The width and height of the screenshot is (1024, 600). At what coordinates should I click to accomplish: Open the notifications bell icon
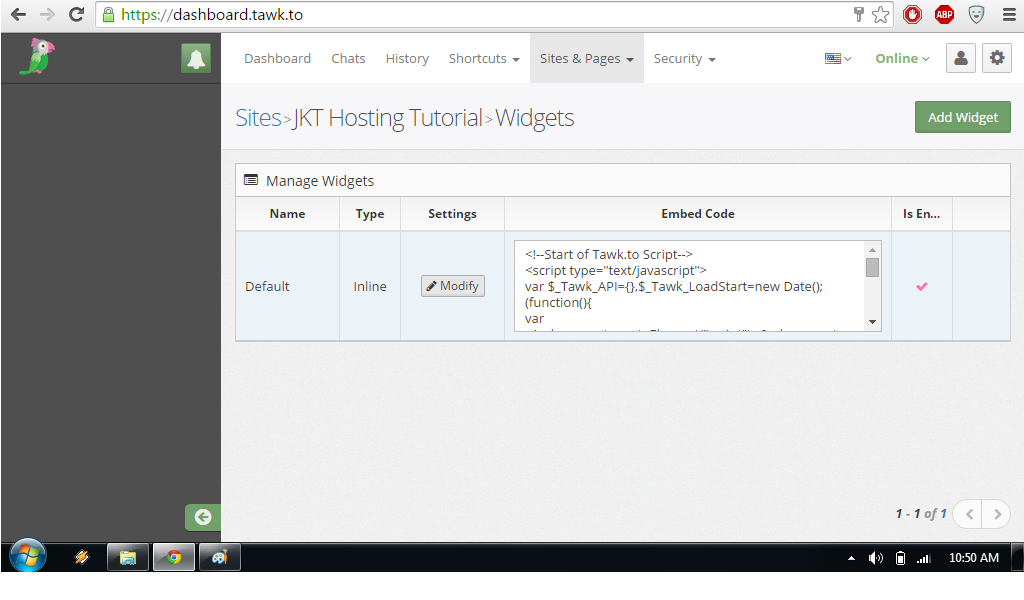coord(196,58)
